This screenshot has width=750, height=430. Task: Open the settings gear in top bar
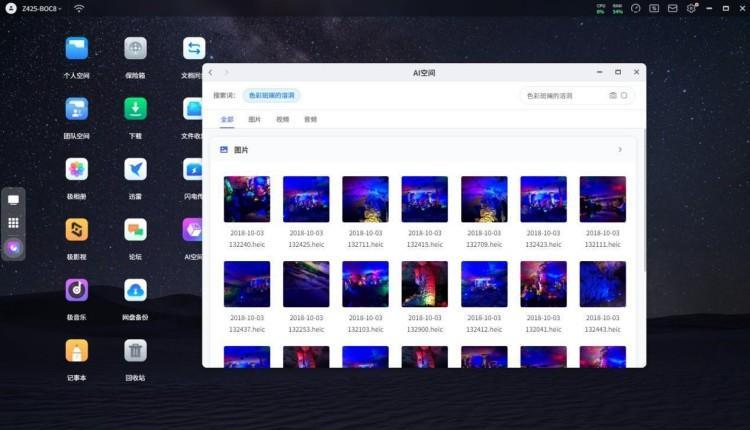coord(690,8)
